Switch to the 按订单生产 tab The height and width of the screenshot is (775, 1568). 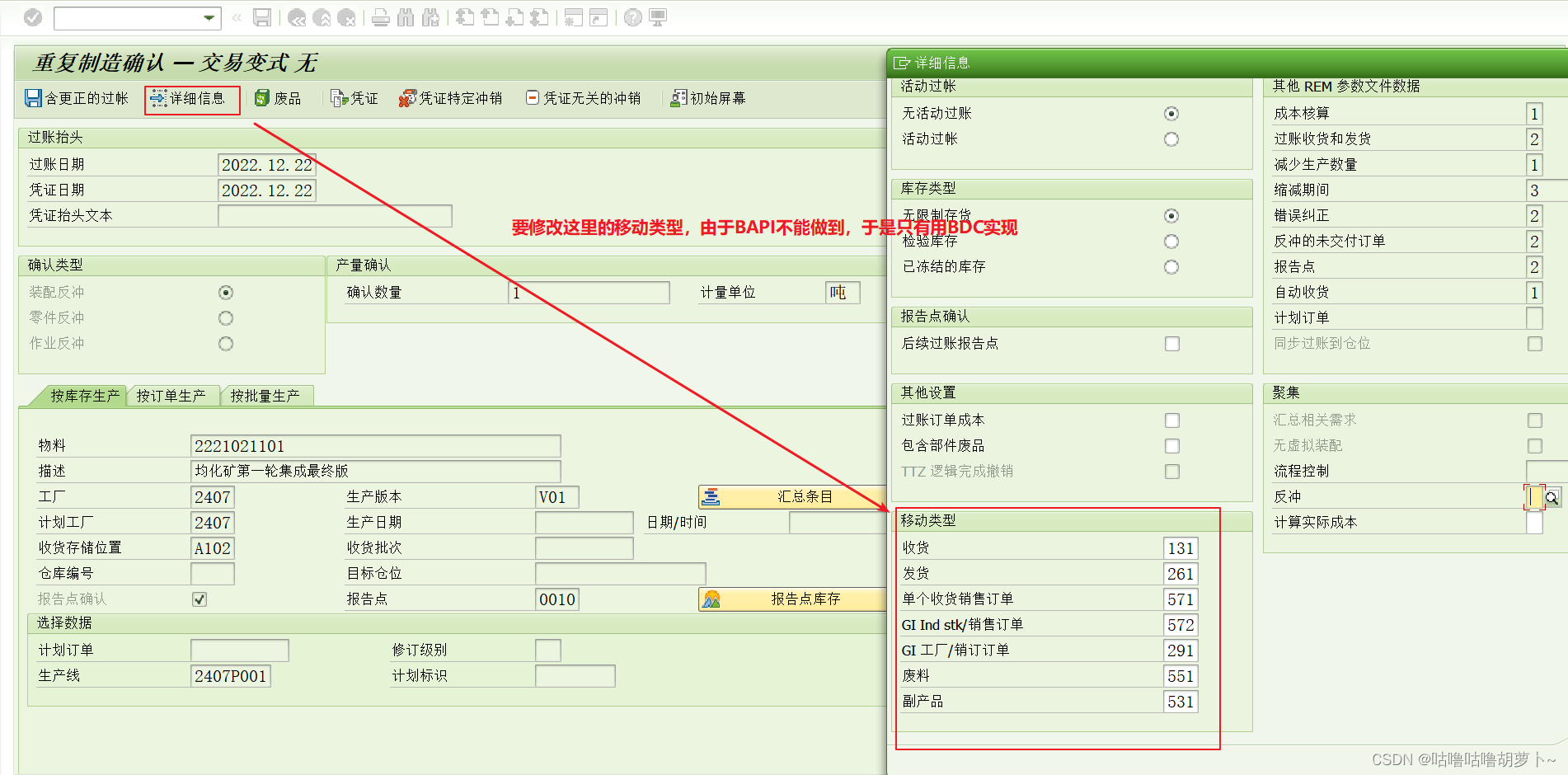click(x=171, y=396)
